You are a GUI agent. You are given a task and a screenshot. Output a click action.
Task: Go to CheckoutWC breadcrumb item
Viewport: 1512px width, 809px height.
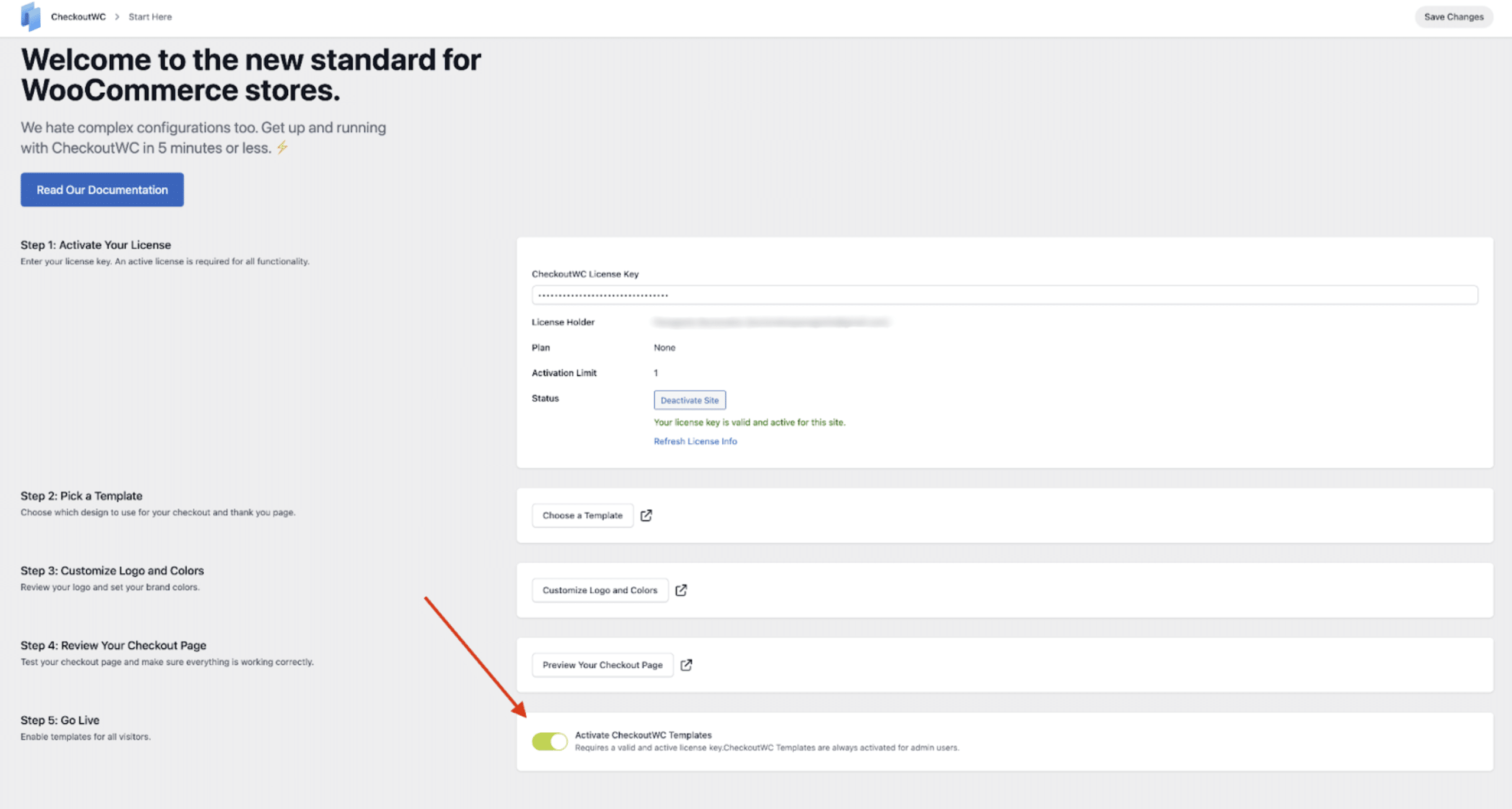(x=78, y=17)
